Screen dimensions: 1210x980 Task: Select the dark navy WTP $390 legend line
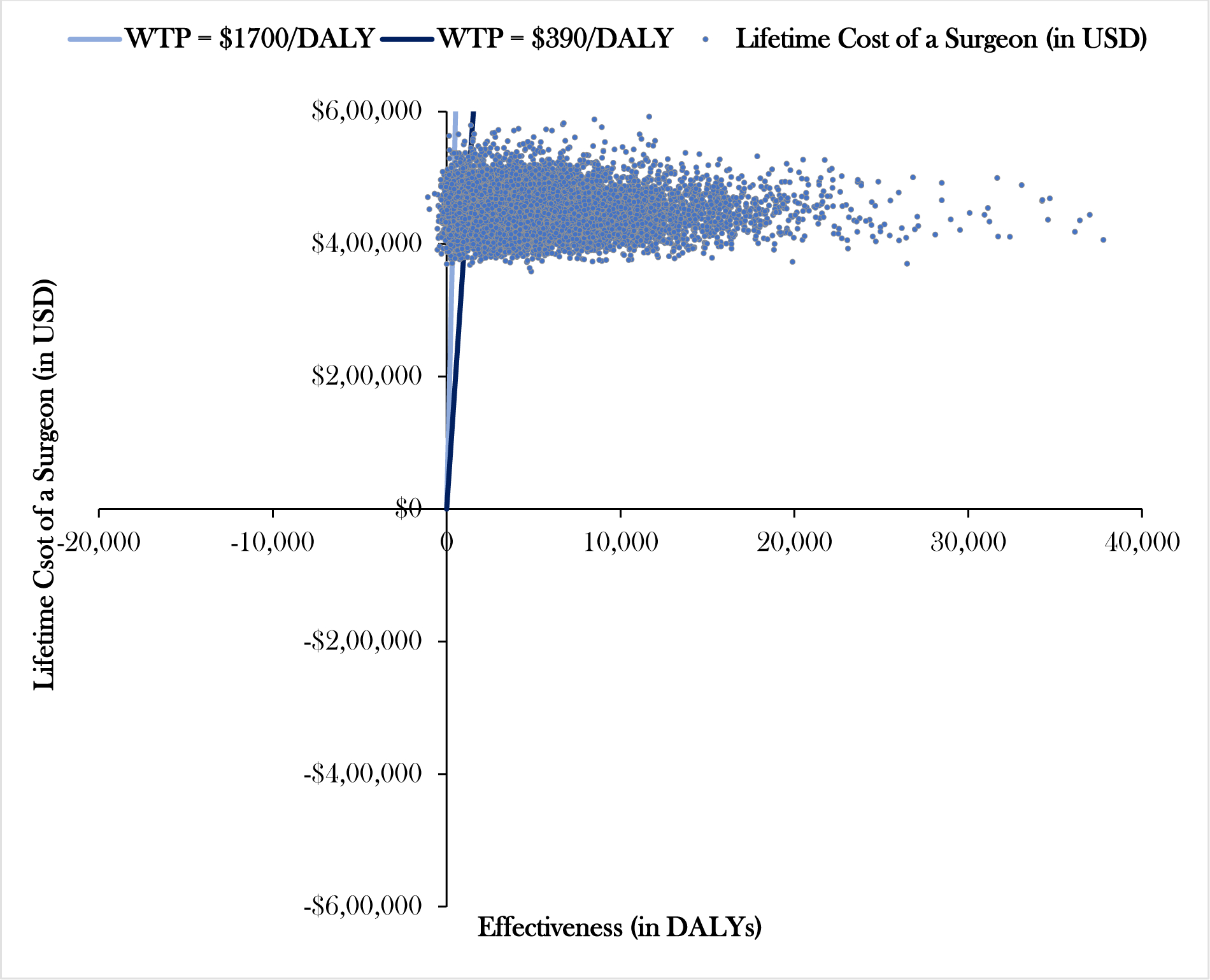(408, 39)
